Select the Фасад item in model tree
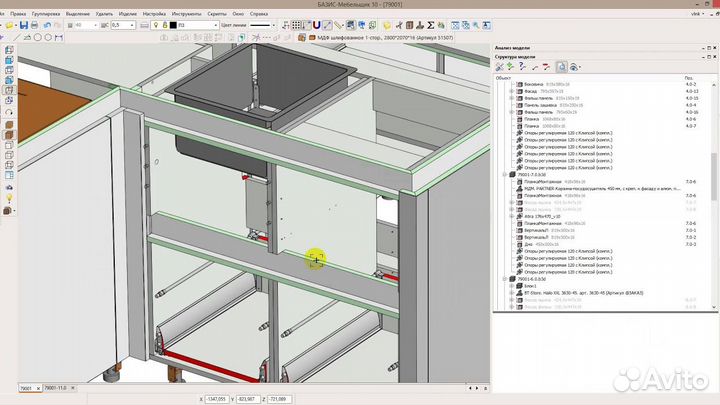The width and height of the screenshot is (720, 405). pos(530,93)
